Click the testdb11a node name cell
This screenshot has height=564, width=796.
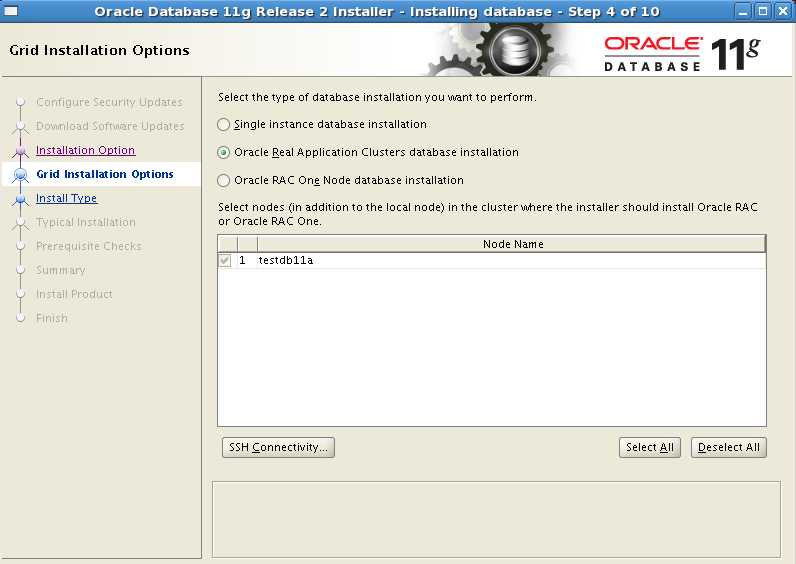(512, 260)
